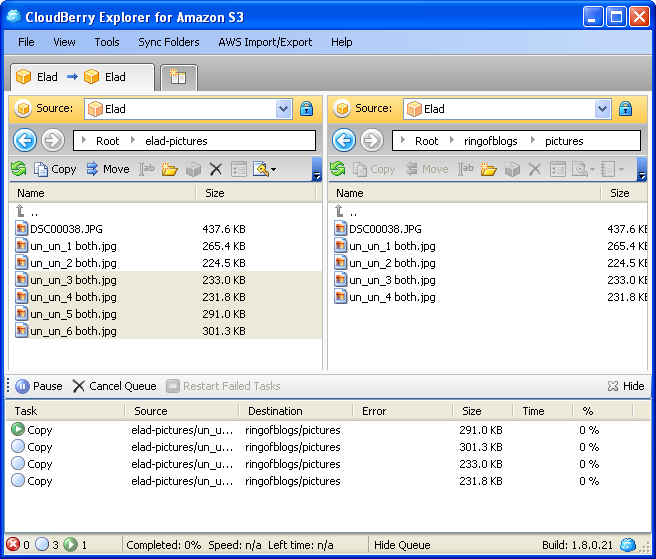656x559 pixels.
Task: Open search dropdown in right toolbar
Action: click(x=583, y=169)
